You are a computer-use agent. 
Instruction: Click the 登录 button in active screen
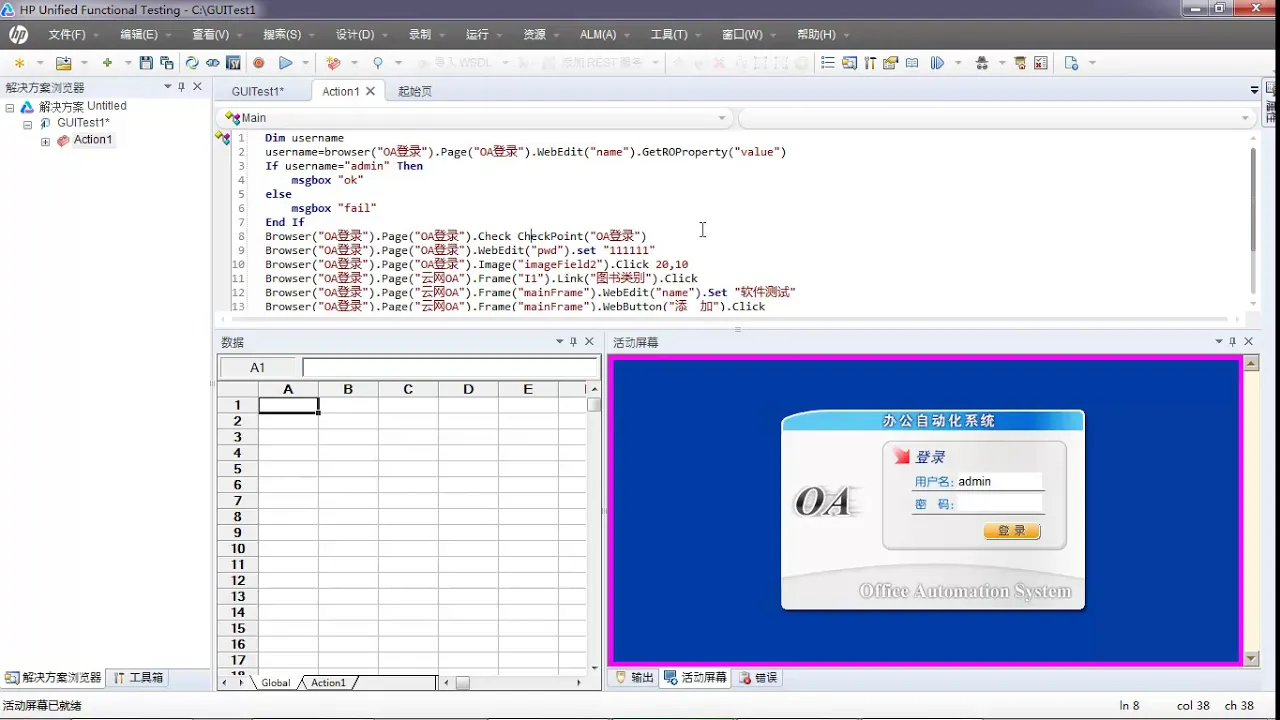tap(1011, 531)
